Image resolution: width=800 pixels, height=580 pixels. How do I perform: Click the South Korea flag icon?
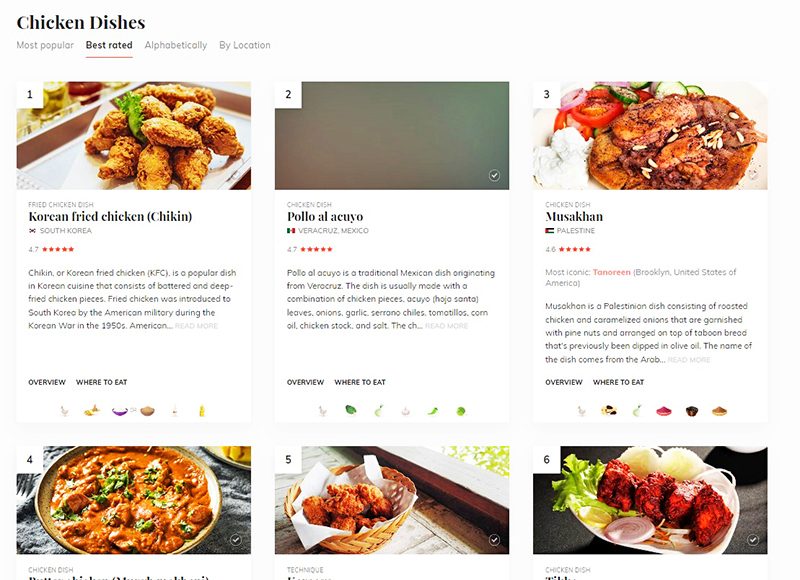33,231
